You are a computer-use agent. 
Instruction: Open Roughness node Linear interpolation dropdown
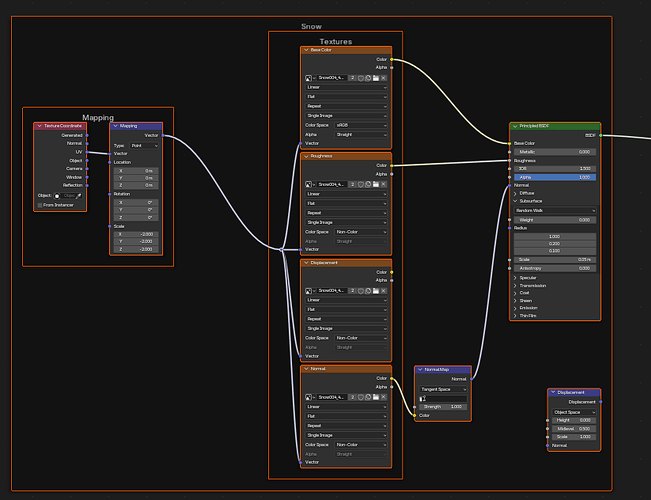[x=346, y=194]
